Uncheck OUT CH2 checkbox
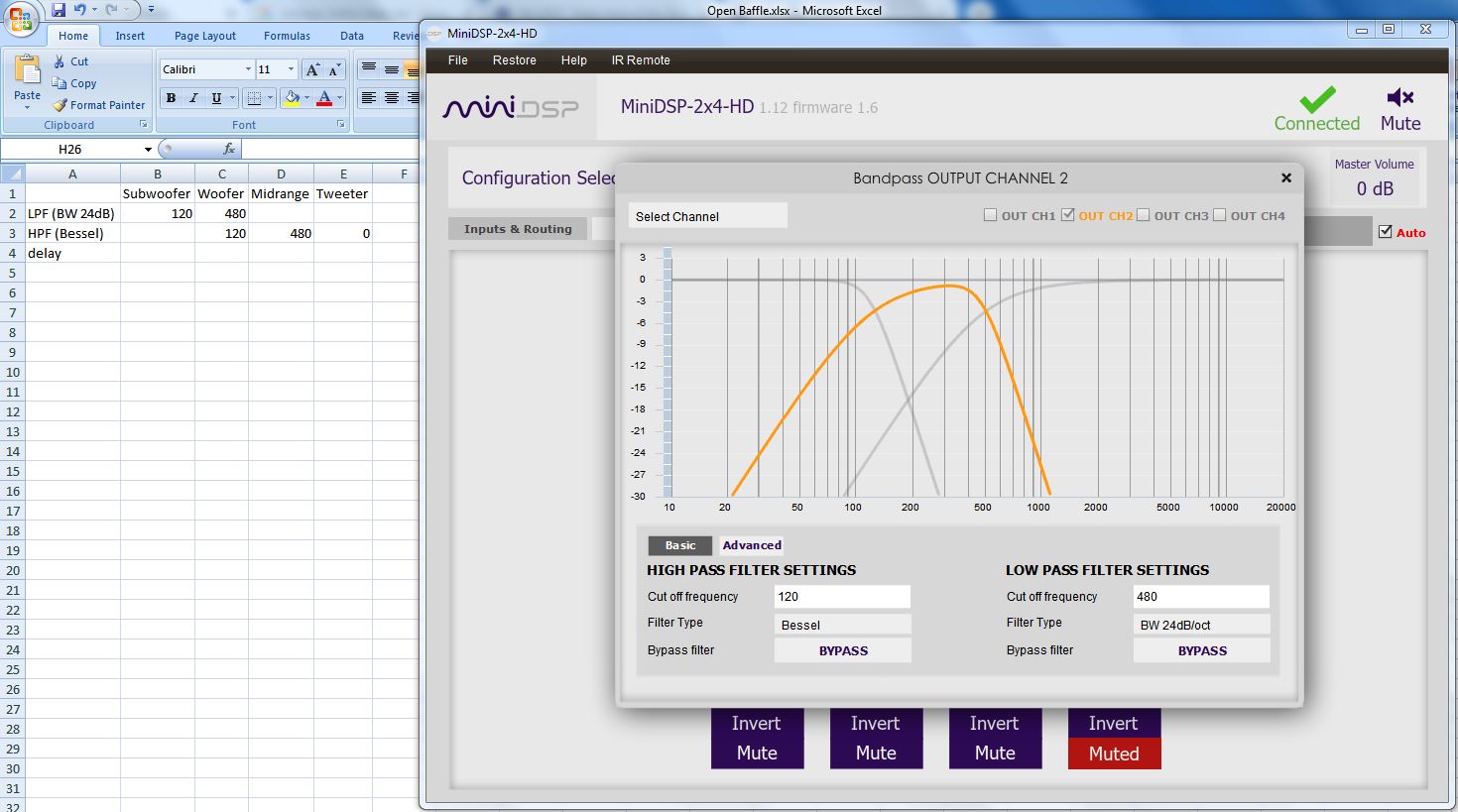This screenshot has height=812, width=1458. point(1067,215)
